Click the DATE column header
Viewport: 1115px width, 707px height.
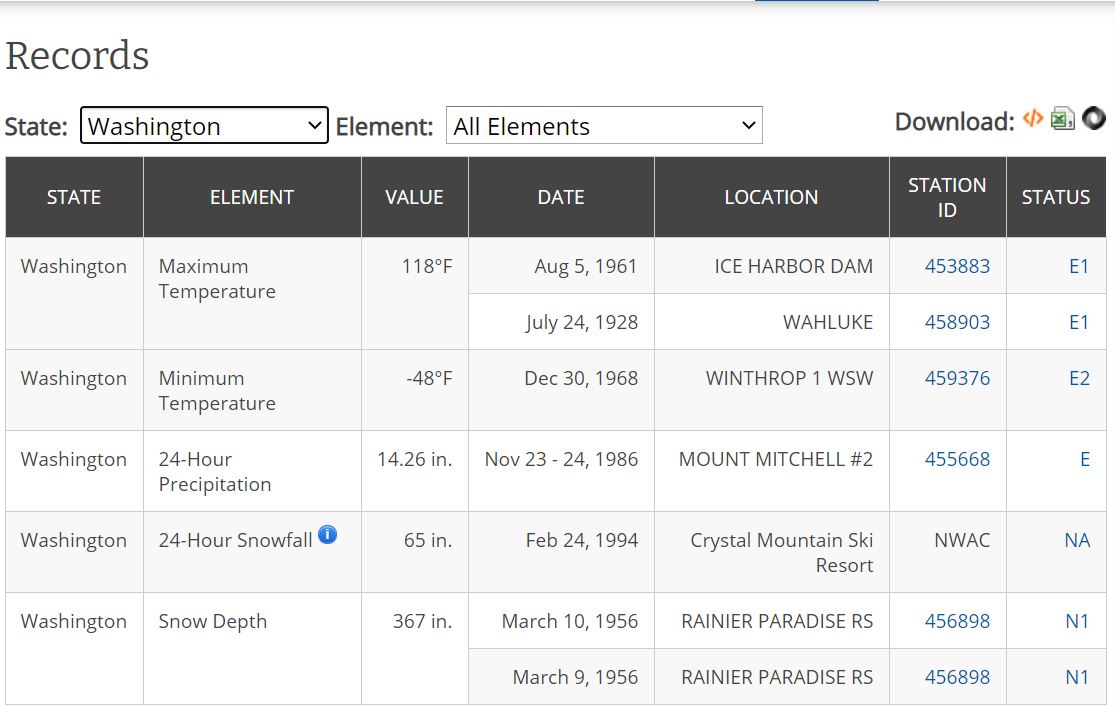pos(561,197)
